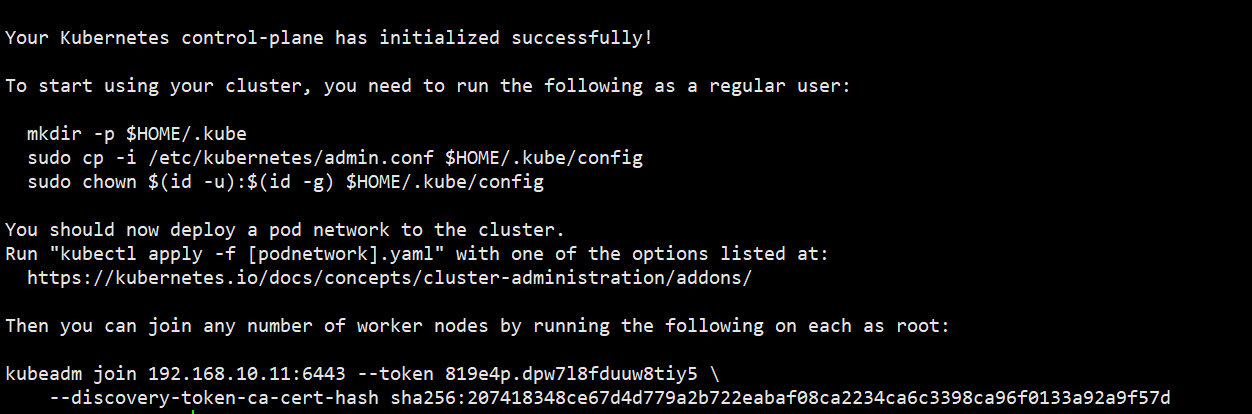Open the kubernetes.io addons documentation URL
This screenshot has height=414, width=1252.
(x=389, y=277)
